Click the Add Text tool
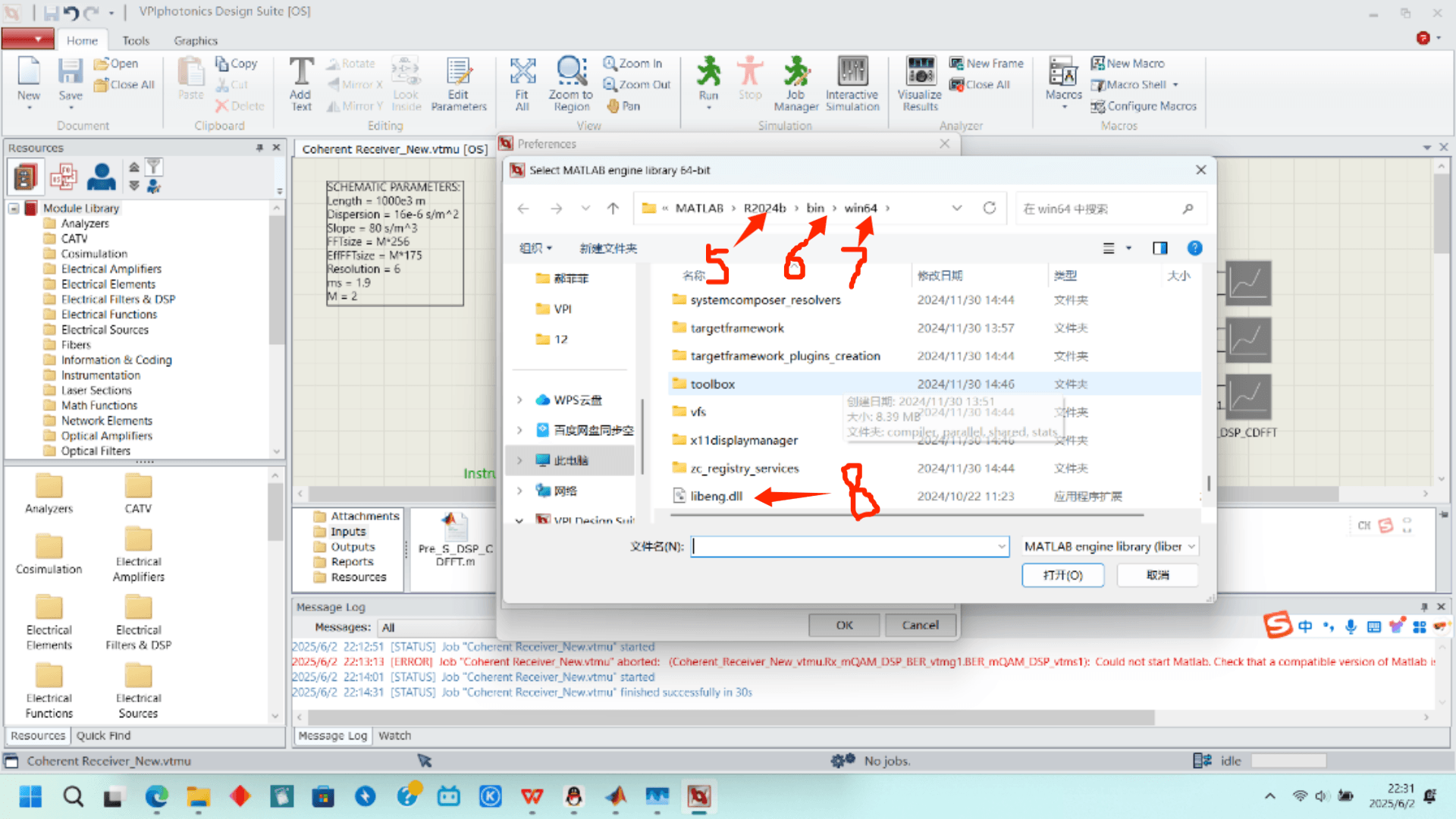 tap(301, 74)
